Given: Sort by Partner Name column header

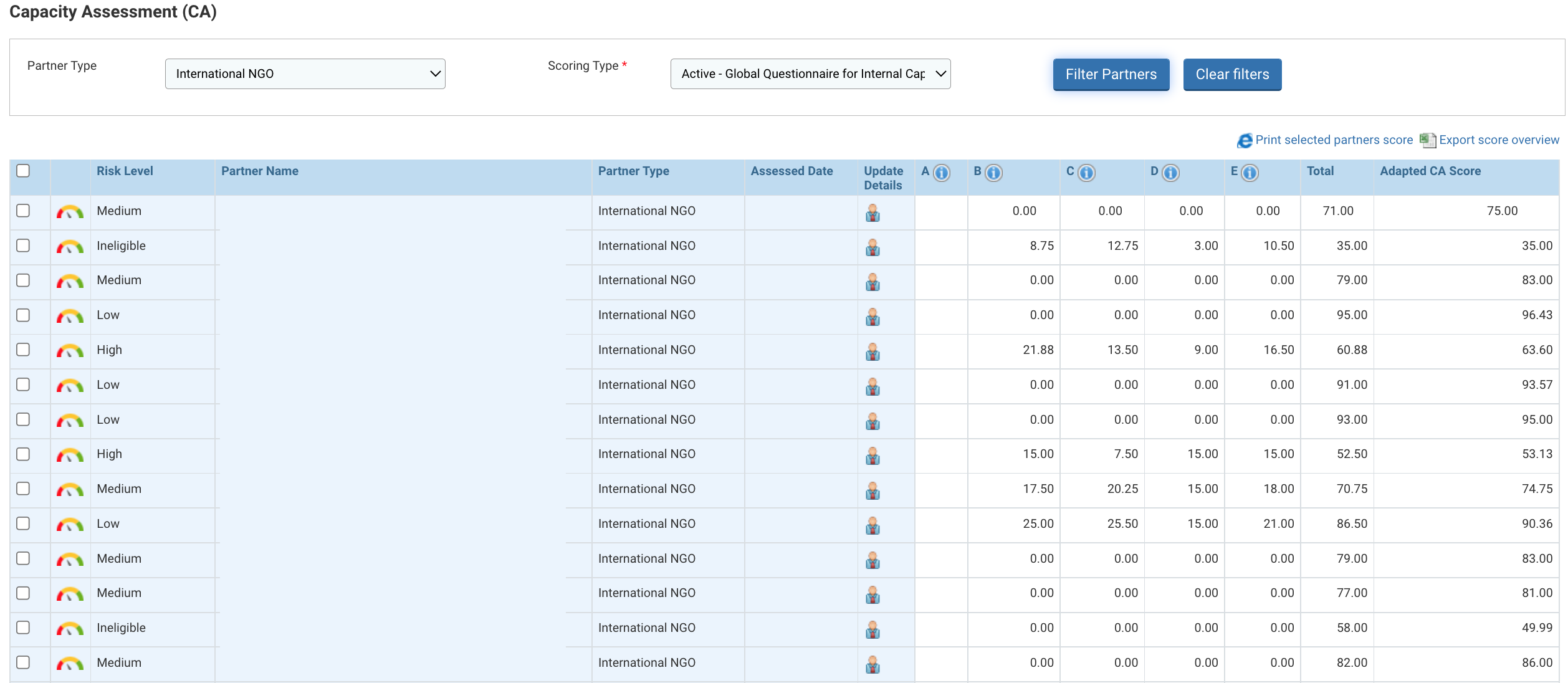Looking at the screenshot, I should (260, 171).
